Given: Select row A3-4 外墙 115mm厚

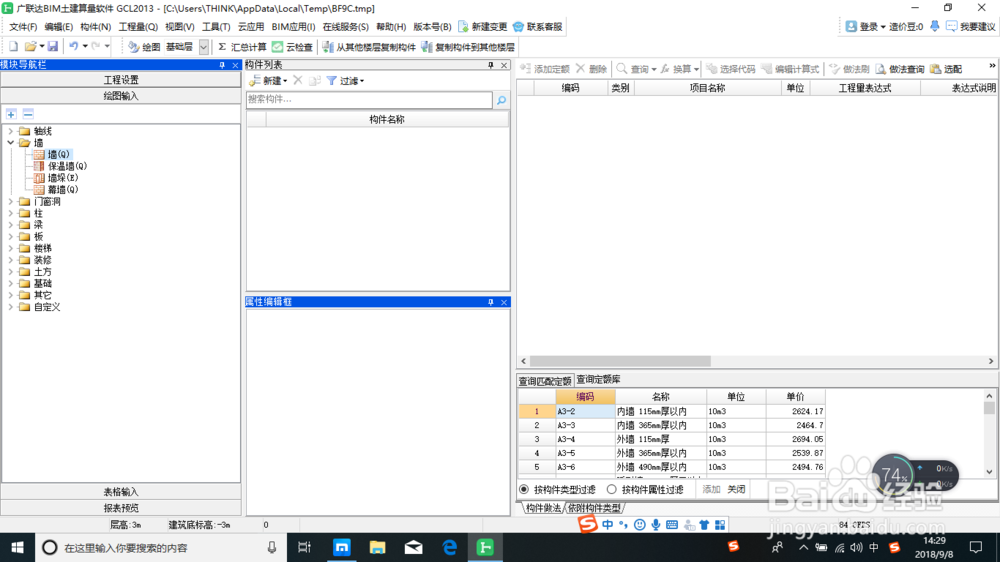Looking at the screenshot, I should [671, 440].
